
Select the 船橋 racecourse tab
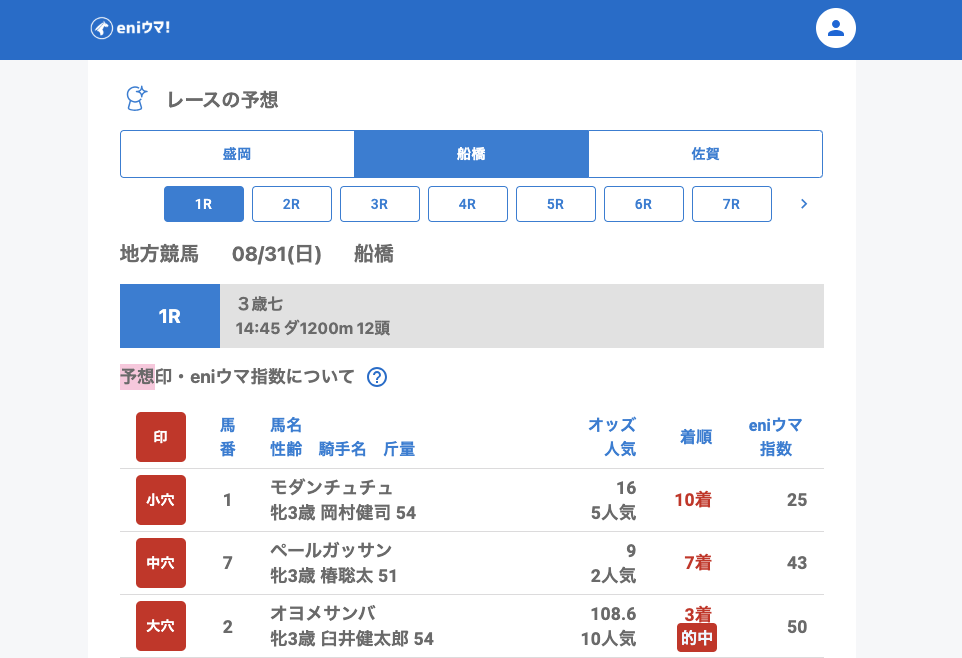[x=471, y=154]
